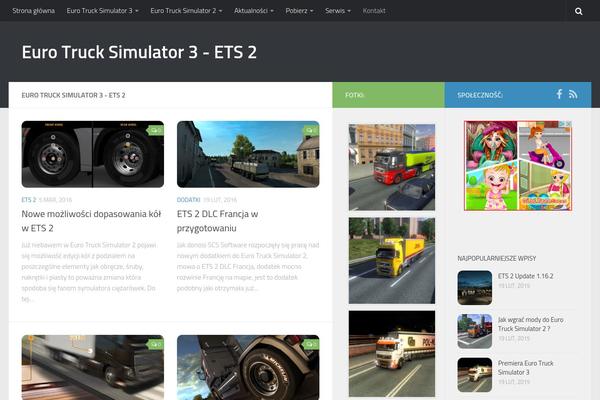Open Jak wgrać mody do Euro Truck Simulator 2
The image size is (600, 400).
tap(530, 324)
